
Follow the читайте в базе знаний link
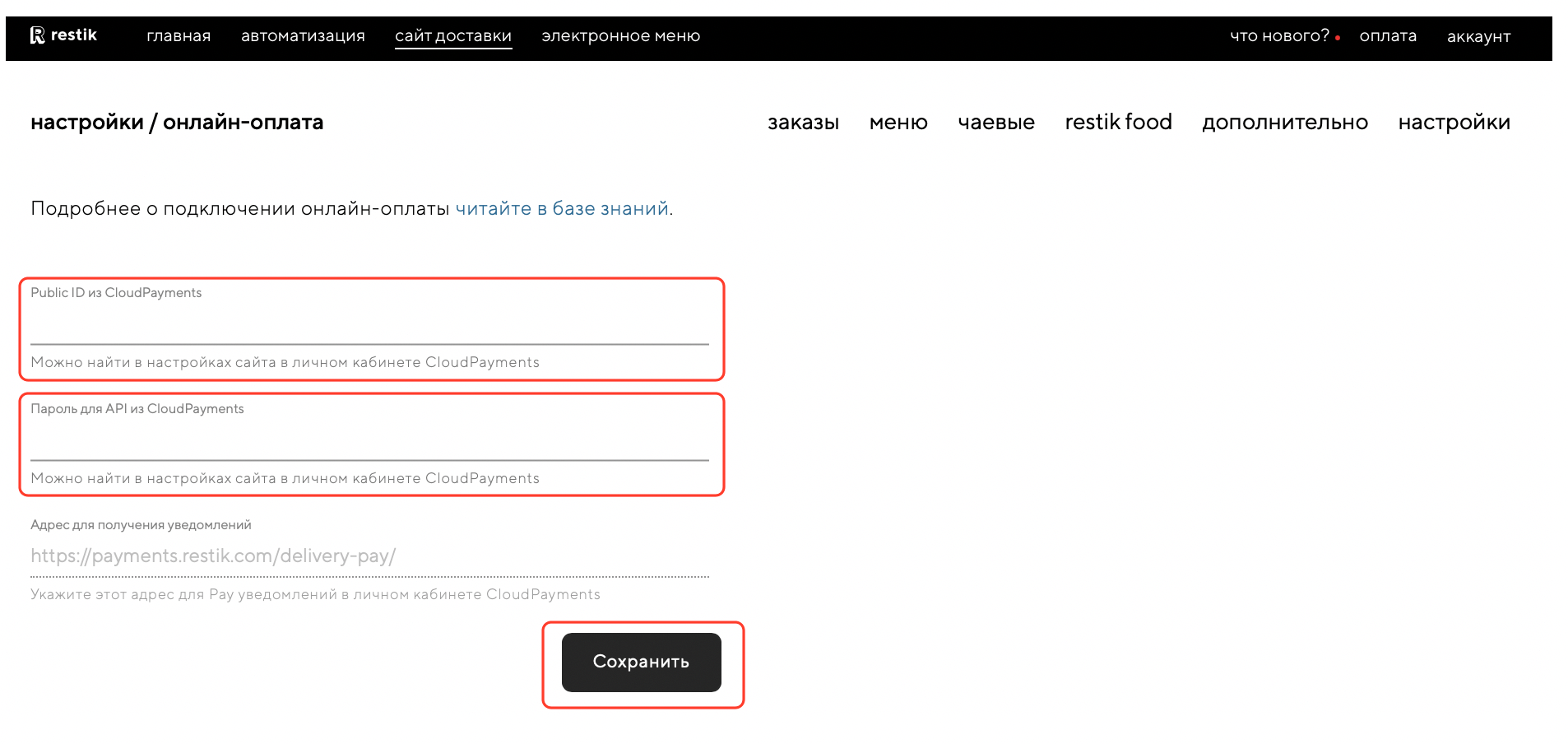click(x=562, y=209)
